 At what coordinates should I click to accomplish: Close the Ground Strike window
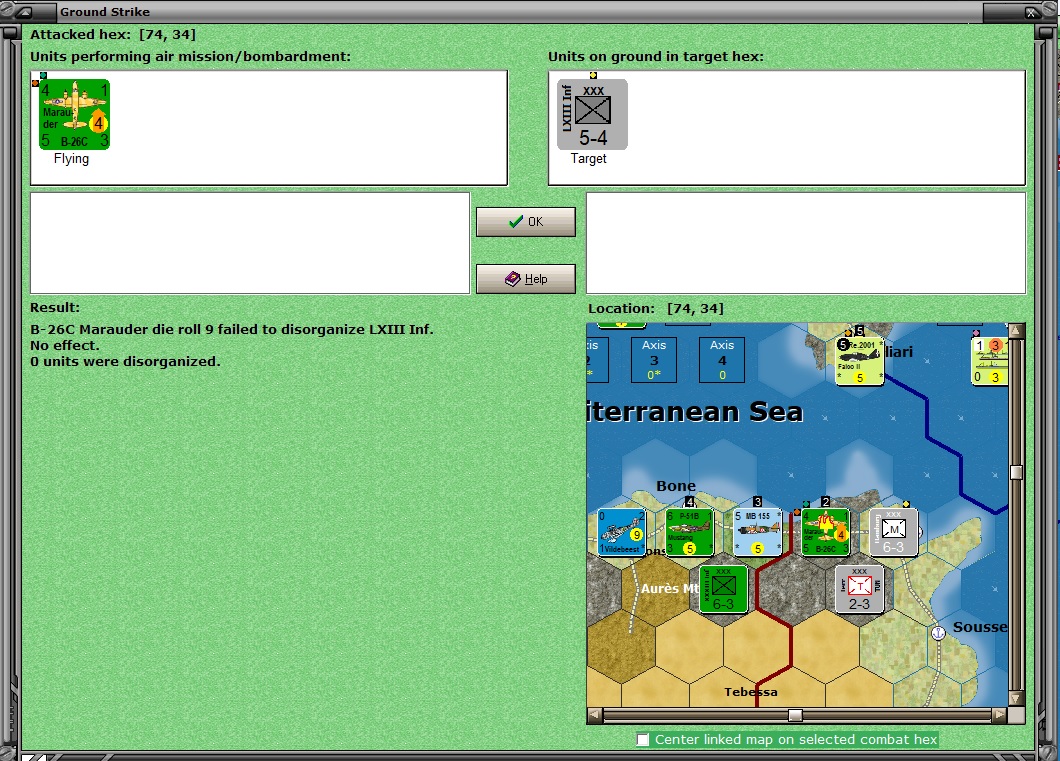coord(1031,12)
